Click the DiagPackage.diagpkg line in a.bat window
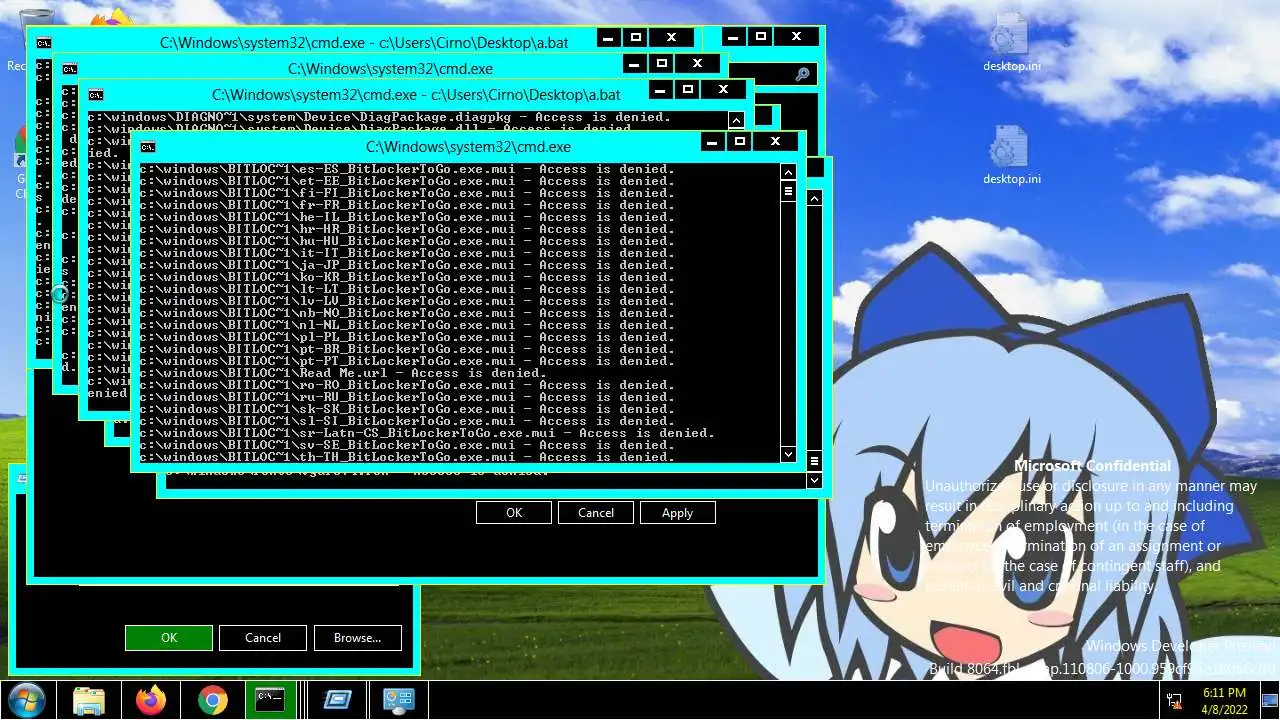Screen dimensions: 1280x720 tap(379, 117)
